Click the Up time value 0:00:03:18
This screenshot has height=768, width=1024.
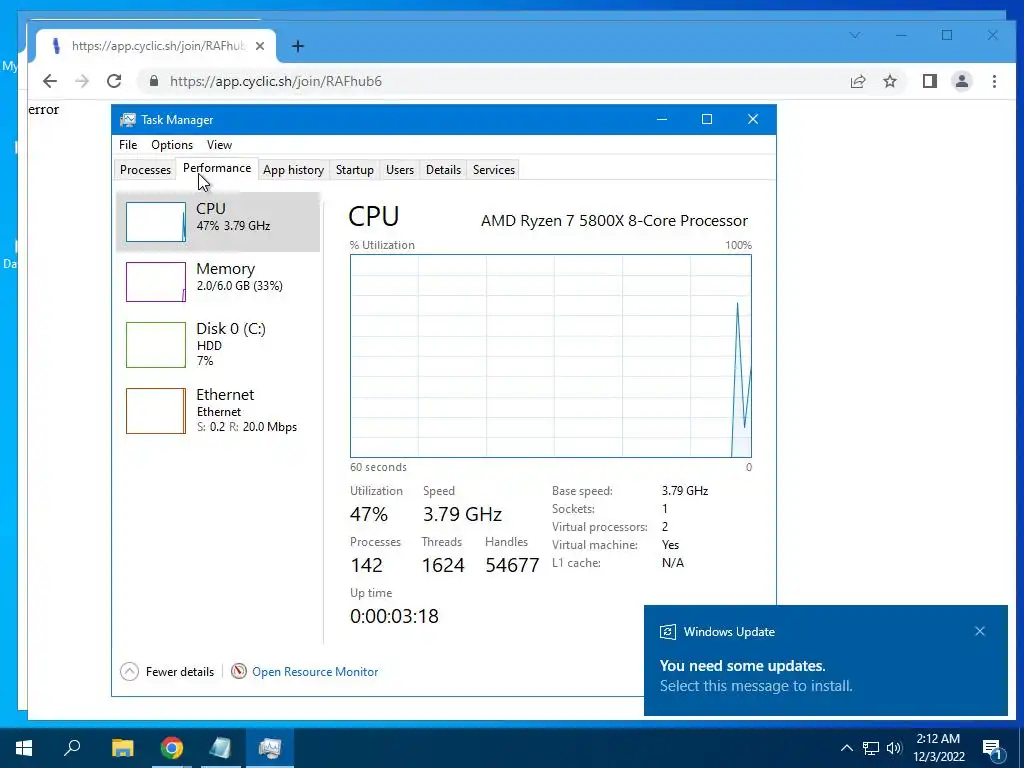pos(394,616)
